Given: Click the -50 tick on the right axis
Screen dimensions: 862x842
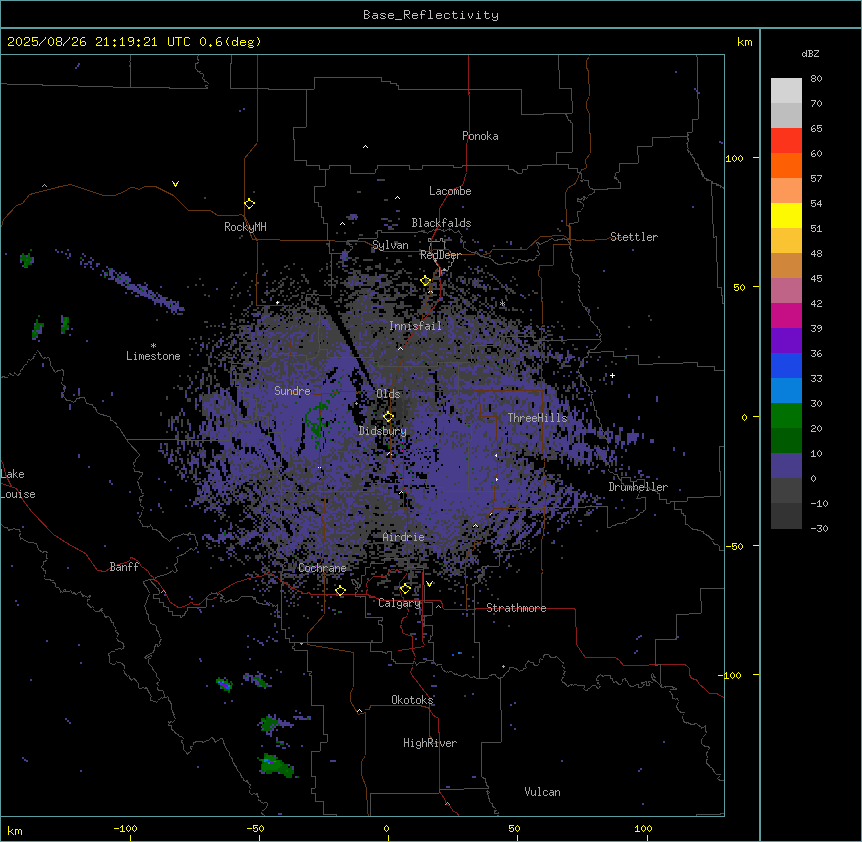Looking at the screenshot, I should 734,546.
